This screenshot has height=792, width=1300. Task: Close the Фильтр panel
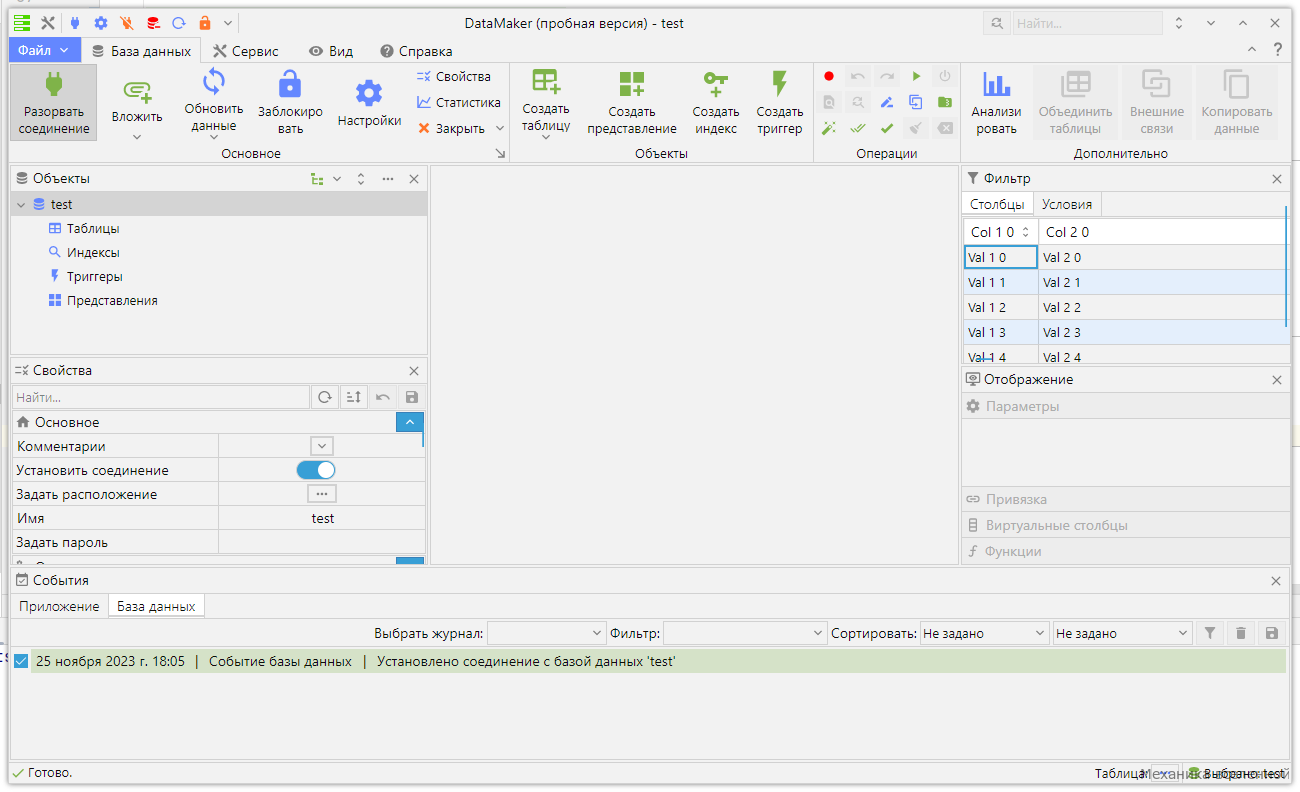1276,179
